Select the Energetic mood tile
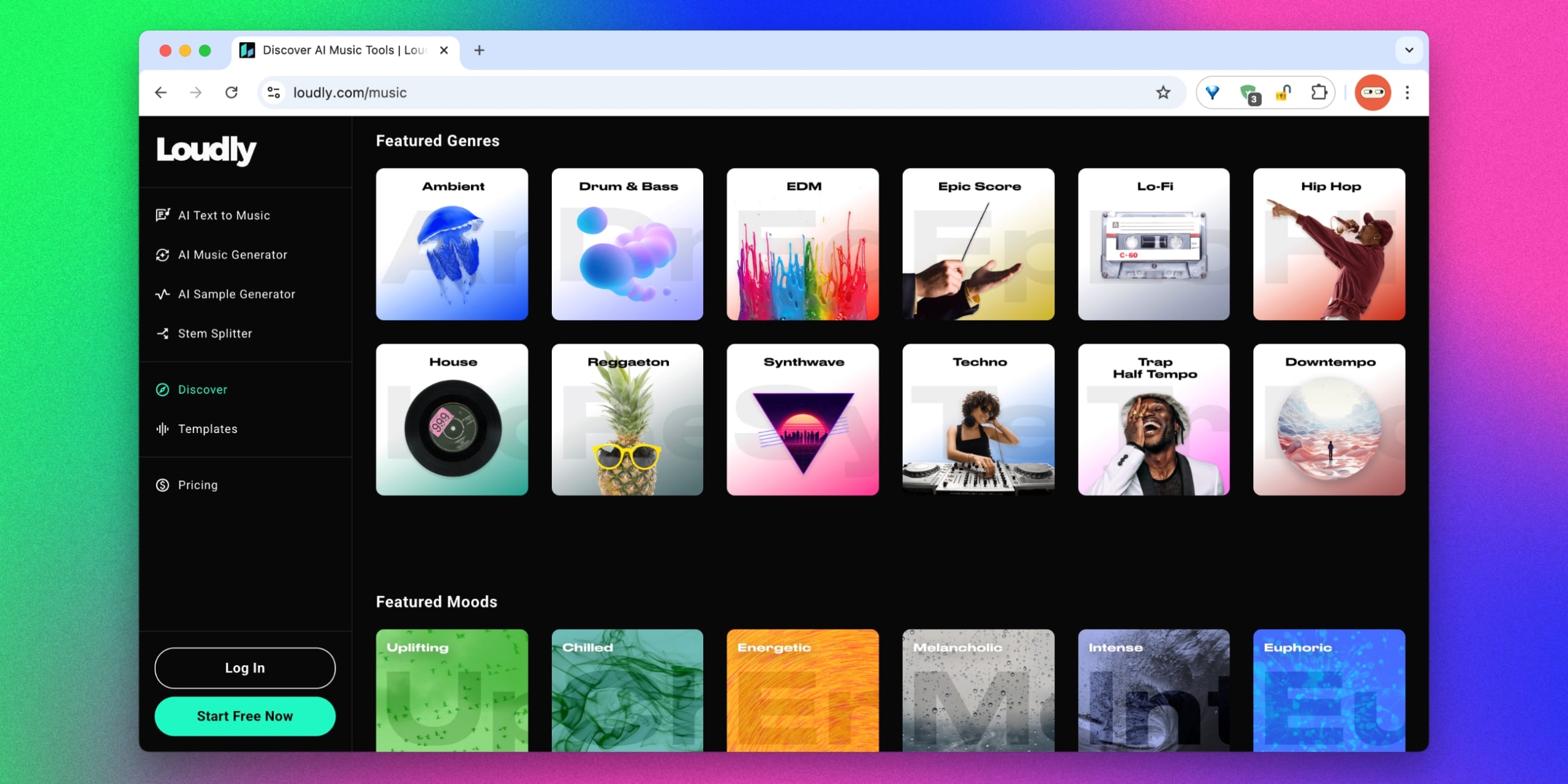This screenshot has height=784, width=1568. pyautogui.click(x=802, y=690)
